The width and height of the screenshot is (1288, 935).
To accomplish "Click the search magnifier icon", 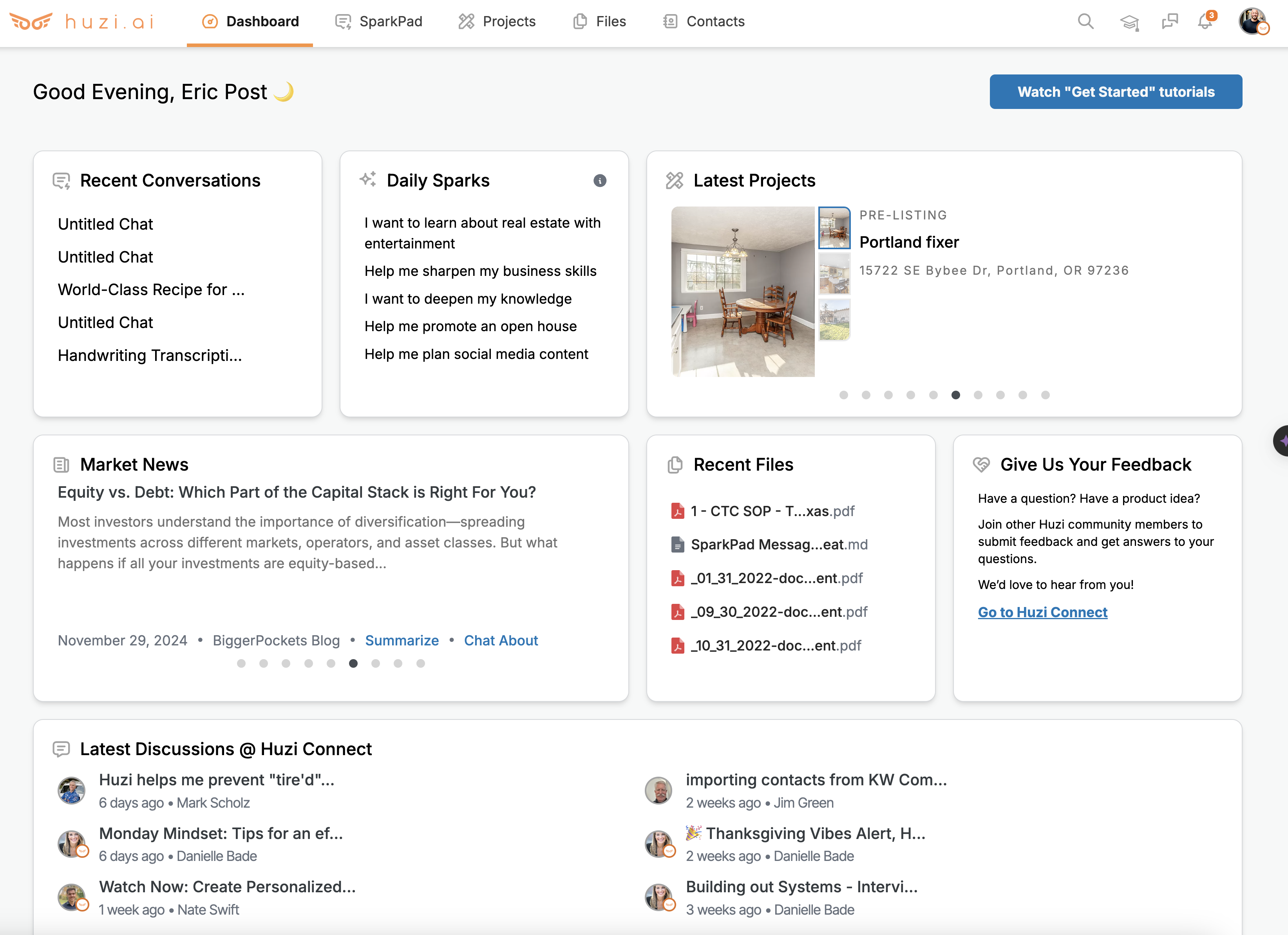I will tap(1085, 22).
